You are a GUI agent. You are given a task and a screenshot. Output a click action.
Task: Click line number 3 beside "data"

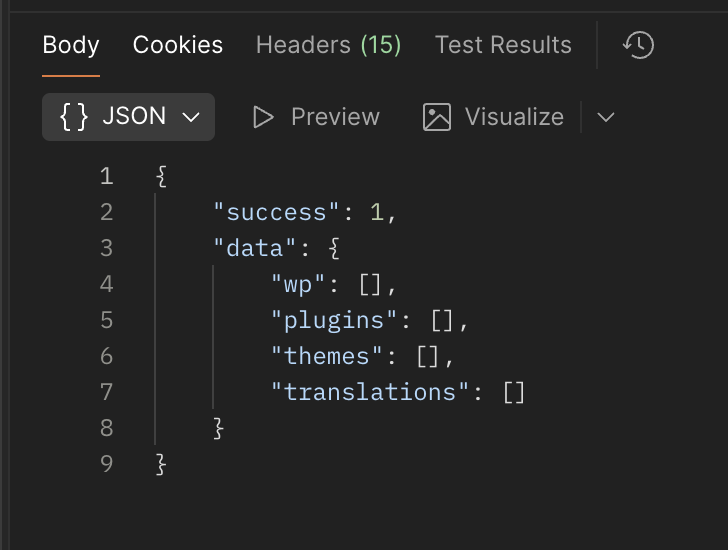[x=106, y=248]
